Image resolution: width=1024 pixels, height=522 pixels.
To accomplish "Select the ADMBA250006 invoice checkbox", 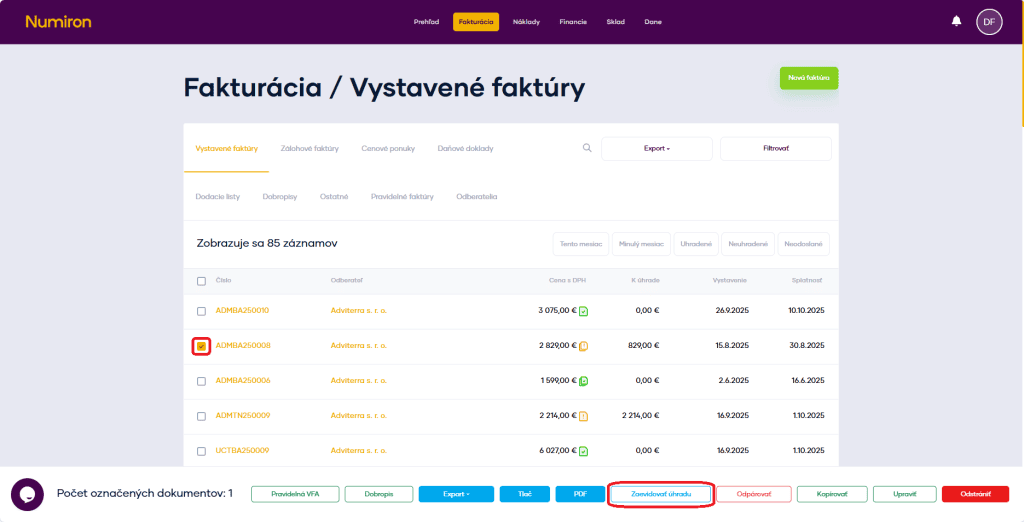I will click(201, 381).
